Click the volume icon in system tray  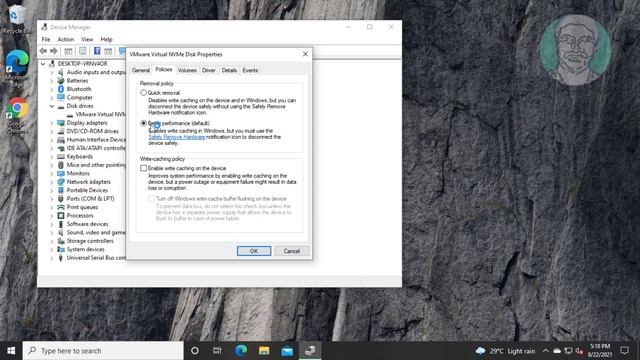tap(579, 351)
